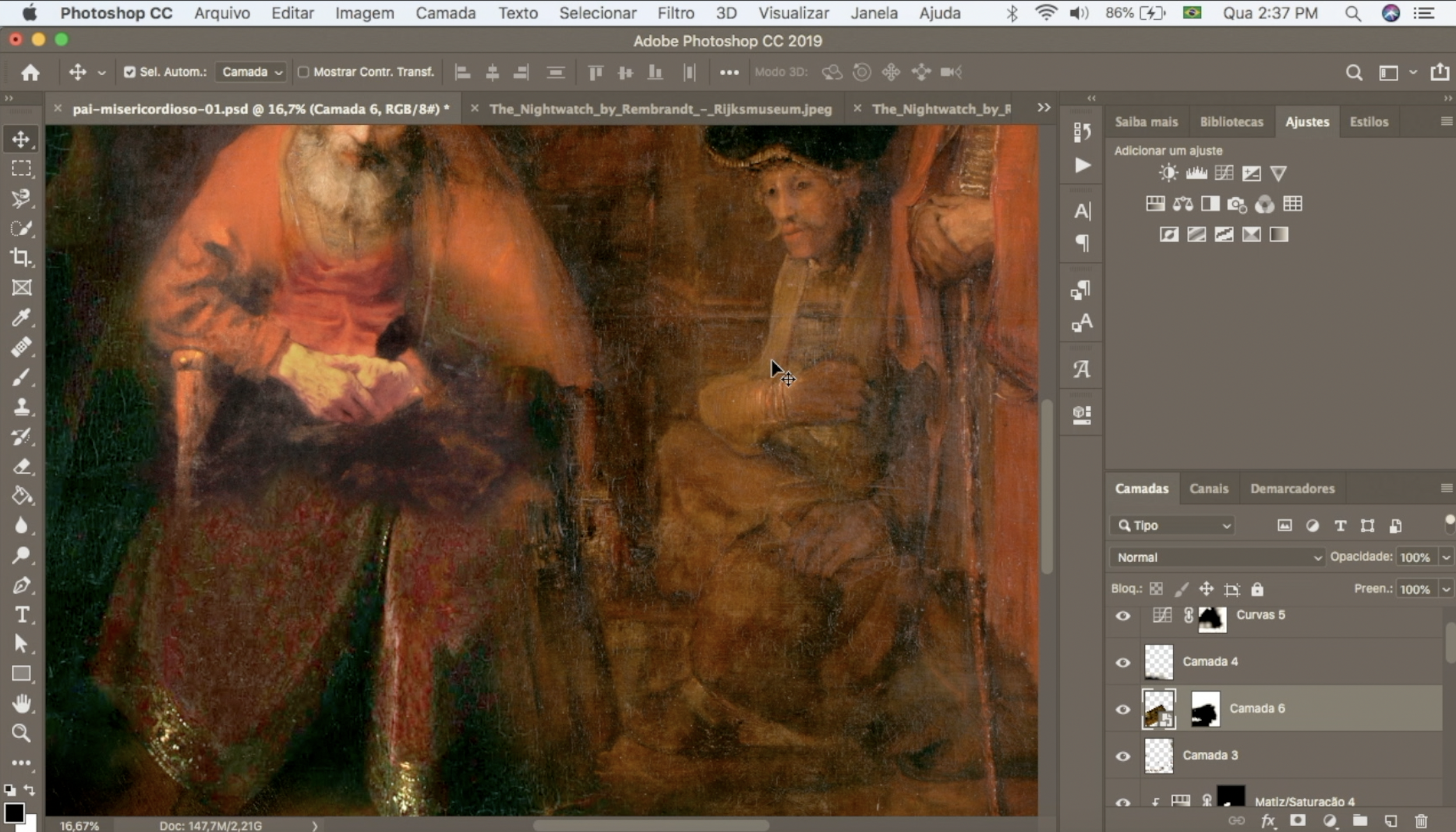Hide the Camada 4 layer

(x=1123, y=662)
